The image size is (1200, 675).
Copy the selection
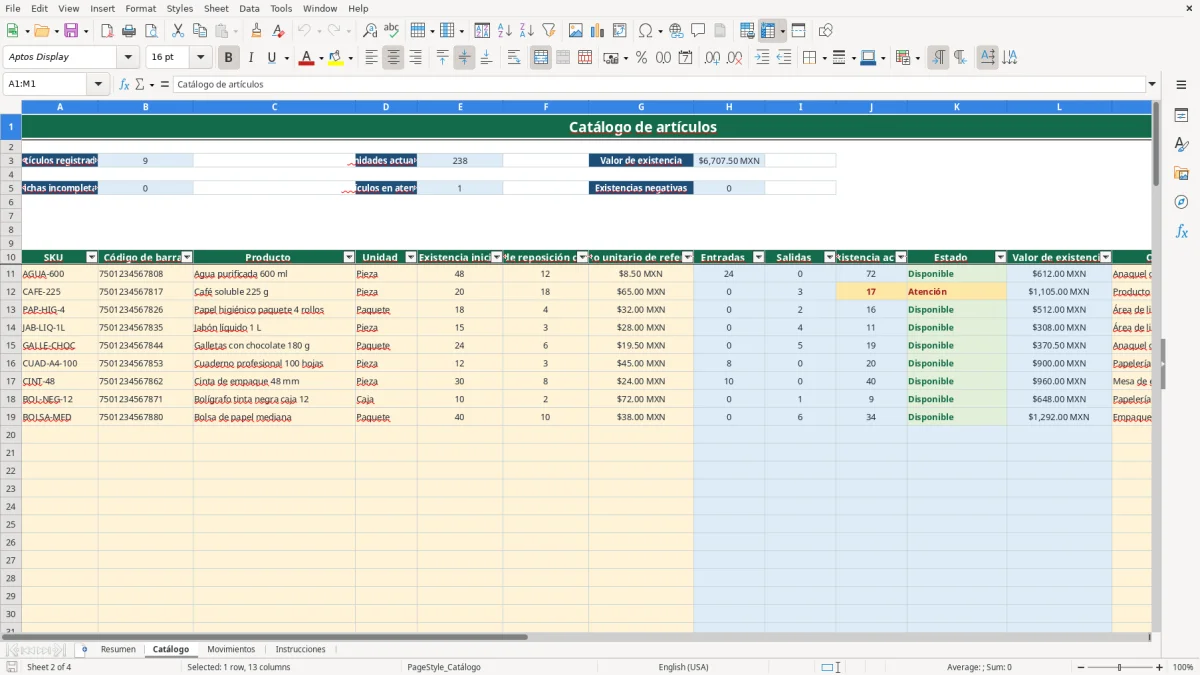199,31
